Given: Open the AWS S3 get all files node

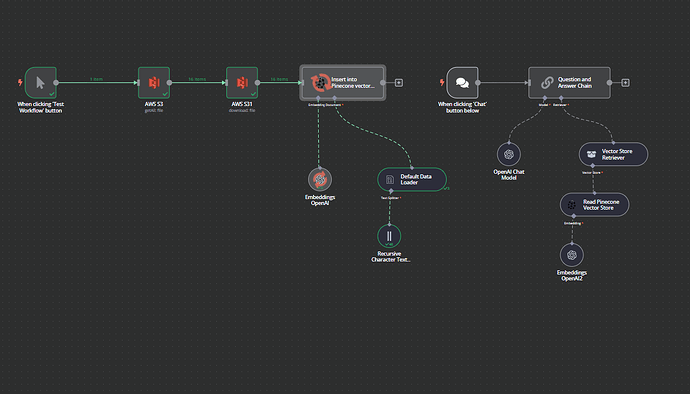Looking at the screenshot, I should pos(154,82).
